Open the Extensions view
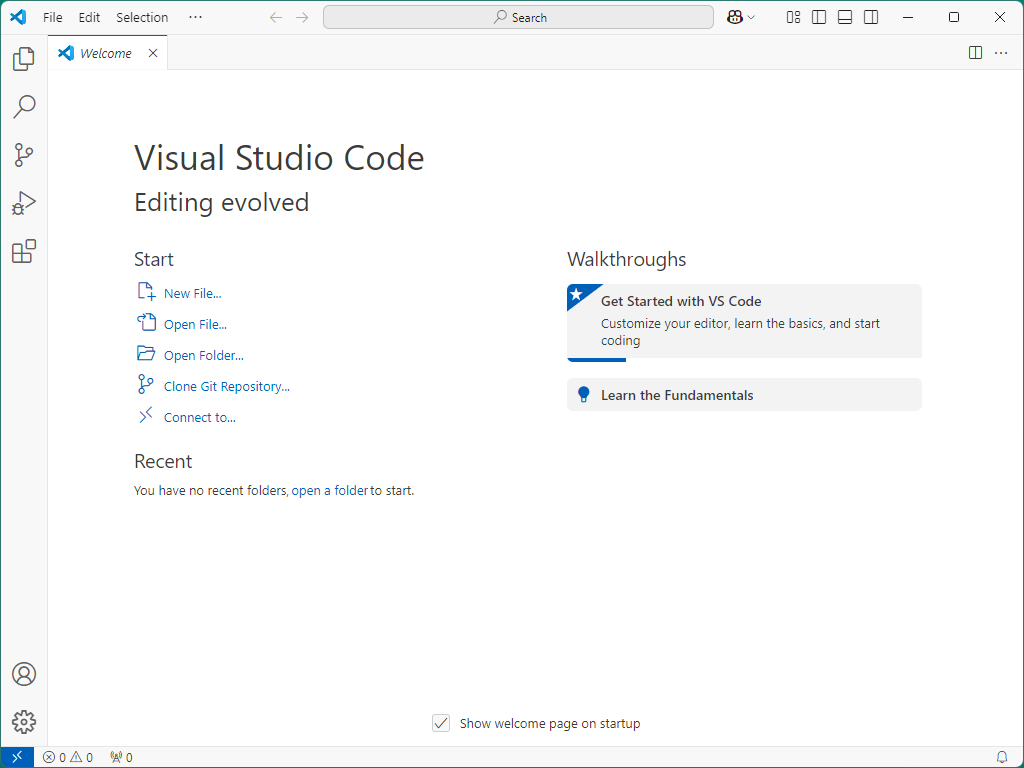The image size is (1024, 768). [x=24, y=251]
